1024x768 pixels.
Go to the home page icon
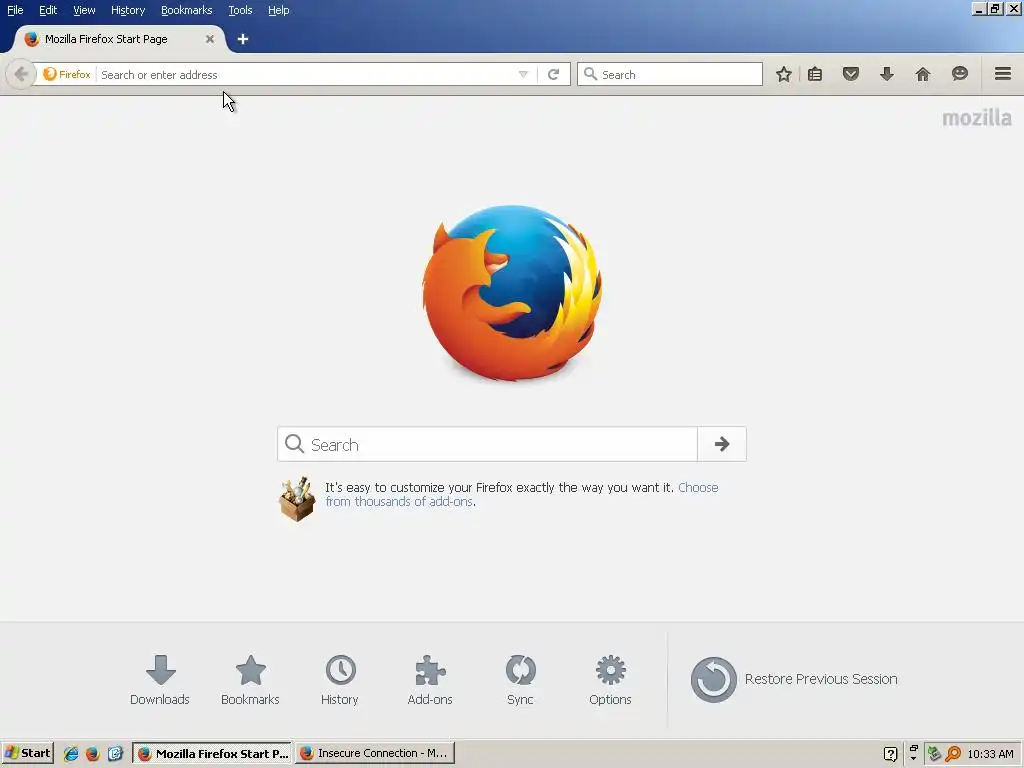922,74
